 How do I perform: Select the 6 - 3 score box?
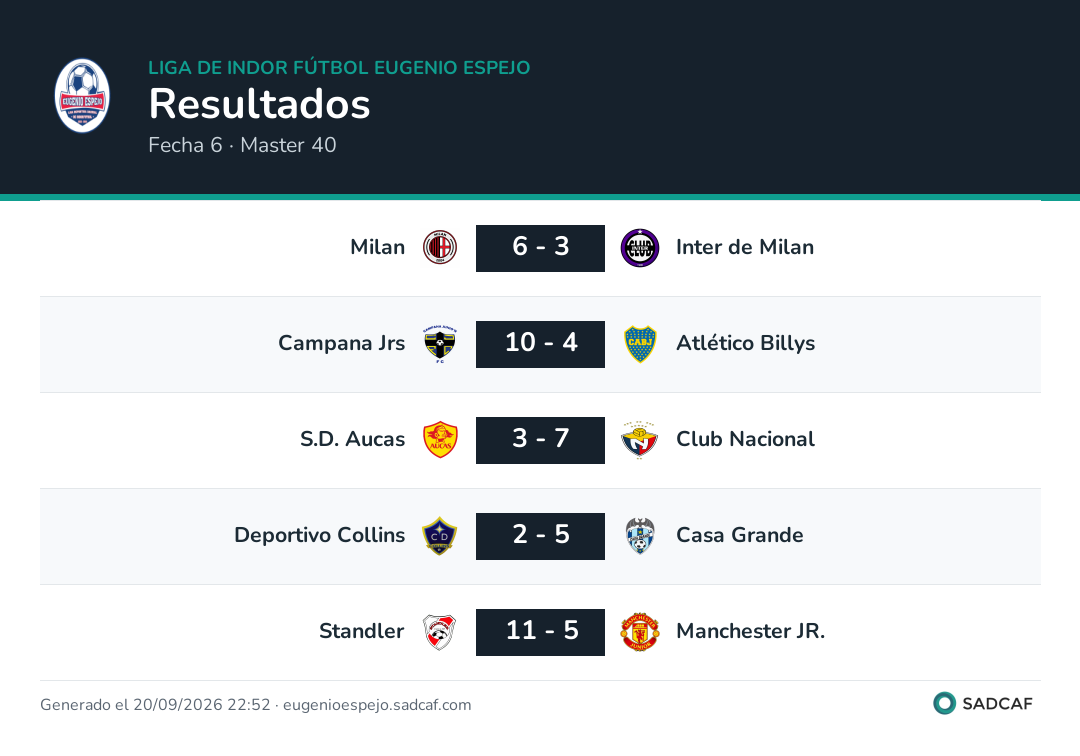pos(541,248)
